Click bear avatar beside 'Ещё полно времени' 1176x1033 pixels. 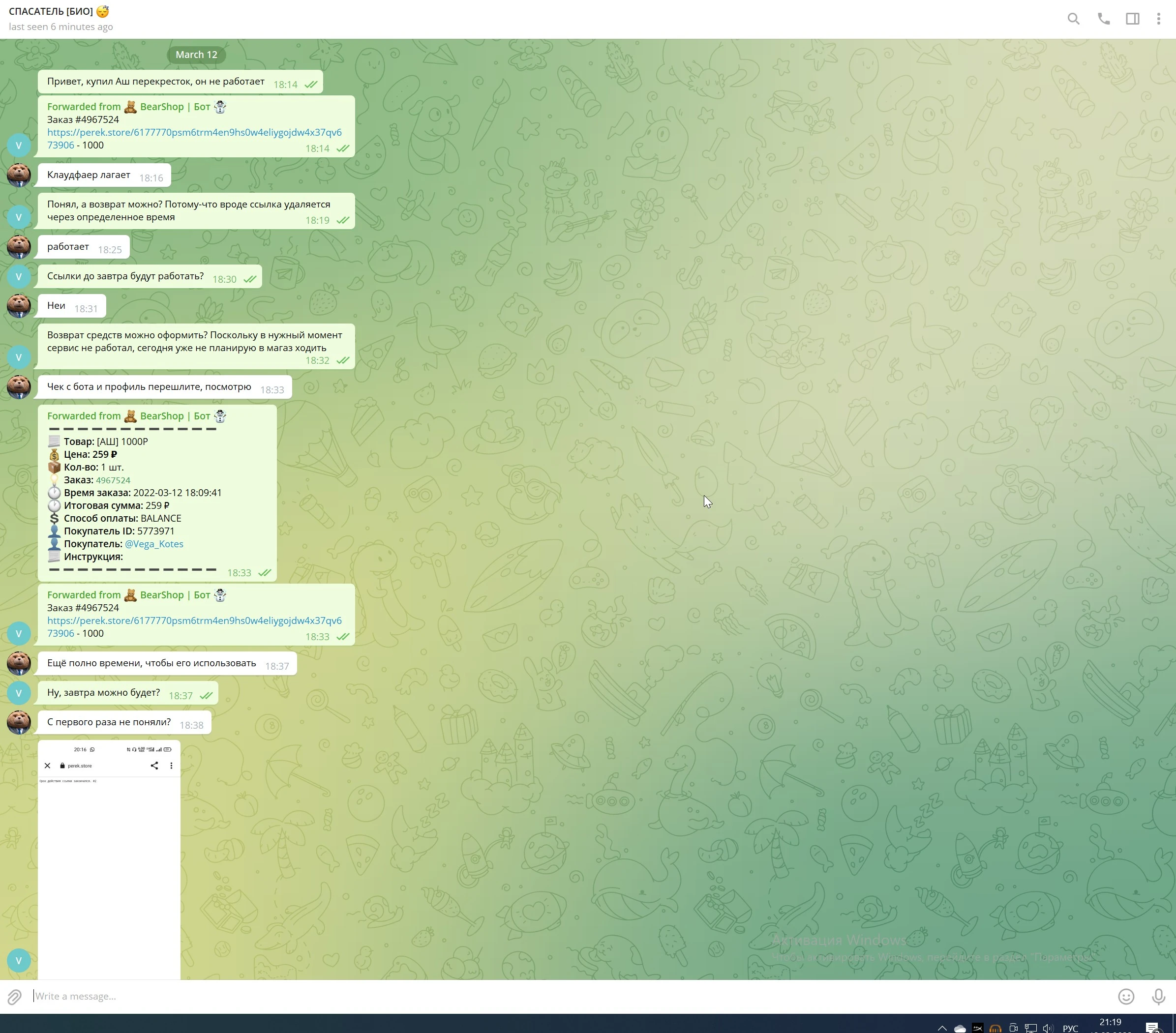tap(19, 664)
